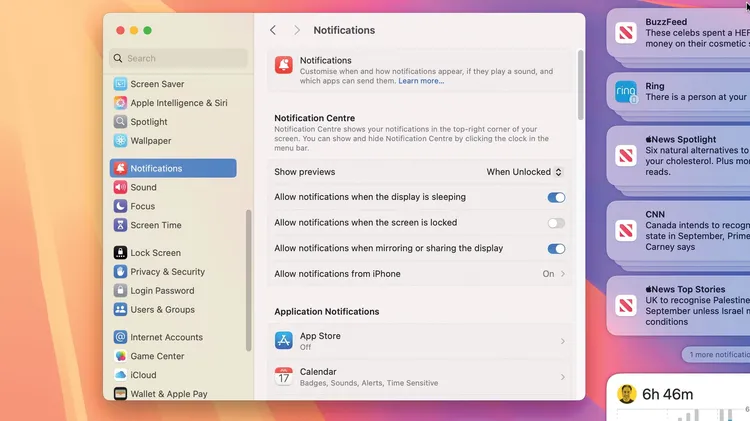Select the Wallpaper sidebar icon
Viewport: 750px width, 421px height.
(x=120, y=141)
